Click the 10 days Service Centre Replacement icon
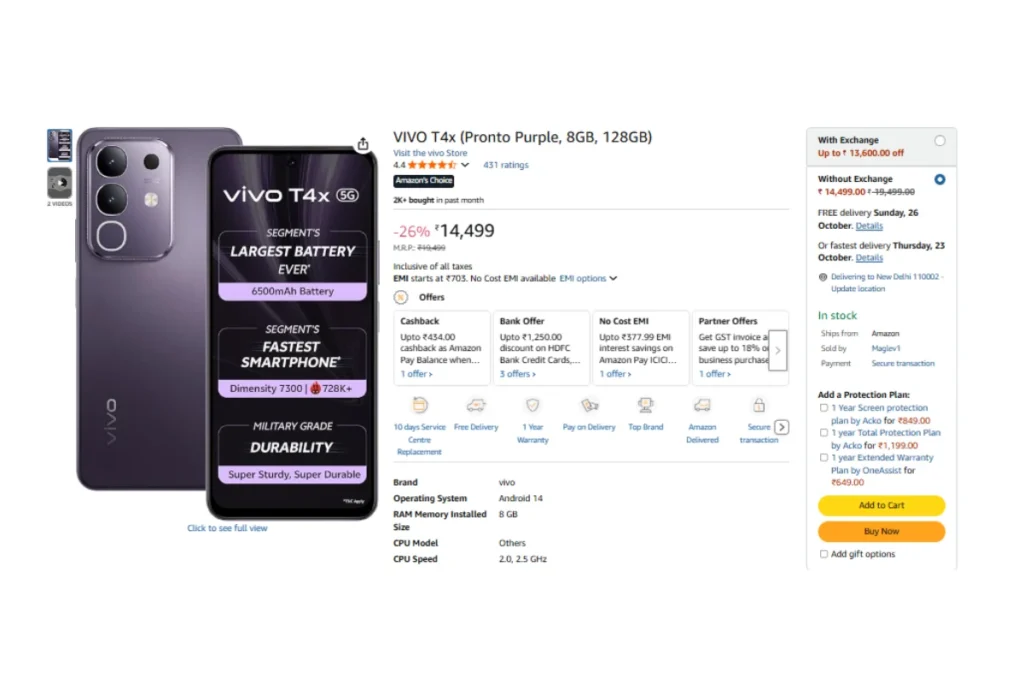Viewport: 1024px width, 683px height. coord(420,405)
